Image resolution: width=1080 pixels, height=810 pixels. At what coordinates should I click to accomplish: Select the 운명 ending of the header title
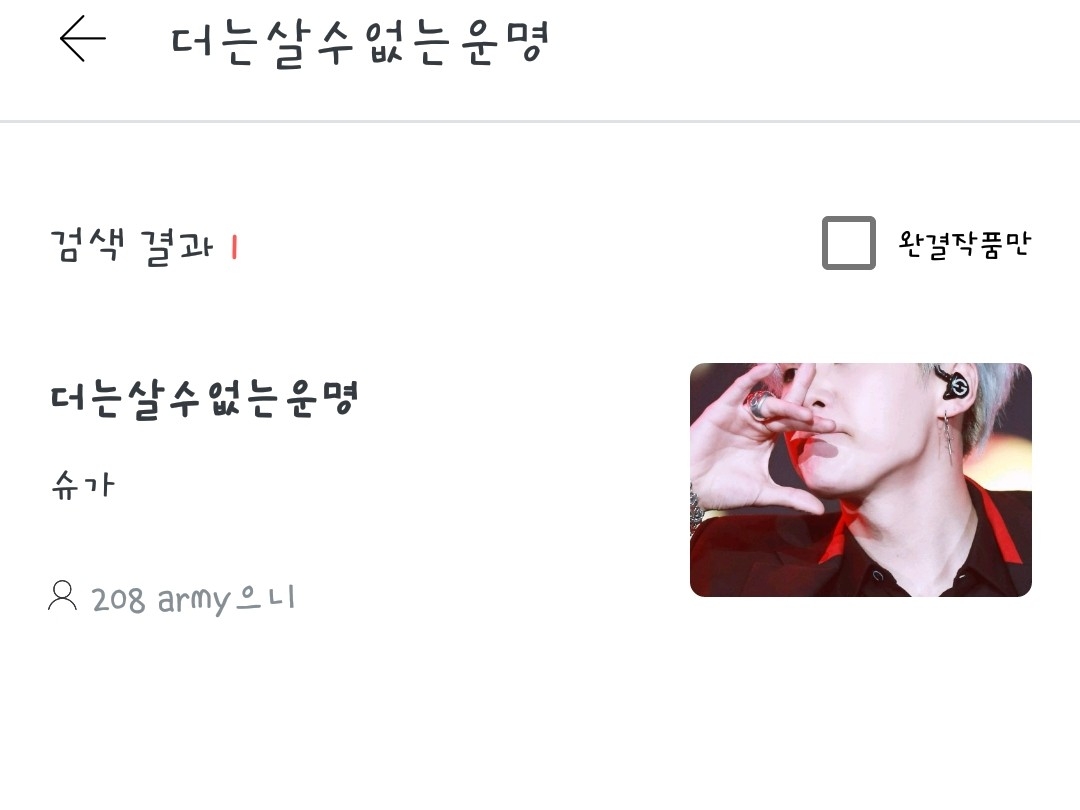503,42
